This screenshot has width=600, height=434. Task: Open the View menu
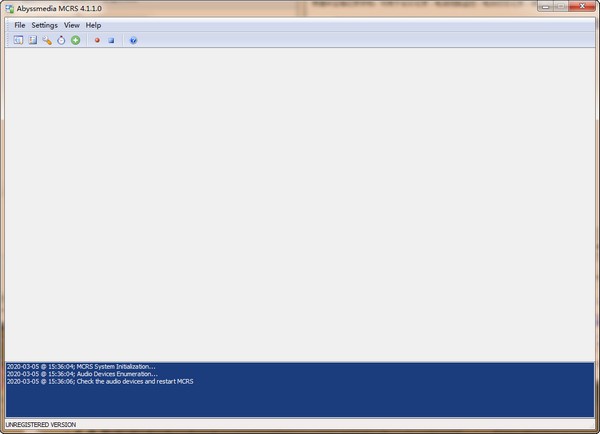pyautogui.click(x=71, y=24)
